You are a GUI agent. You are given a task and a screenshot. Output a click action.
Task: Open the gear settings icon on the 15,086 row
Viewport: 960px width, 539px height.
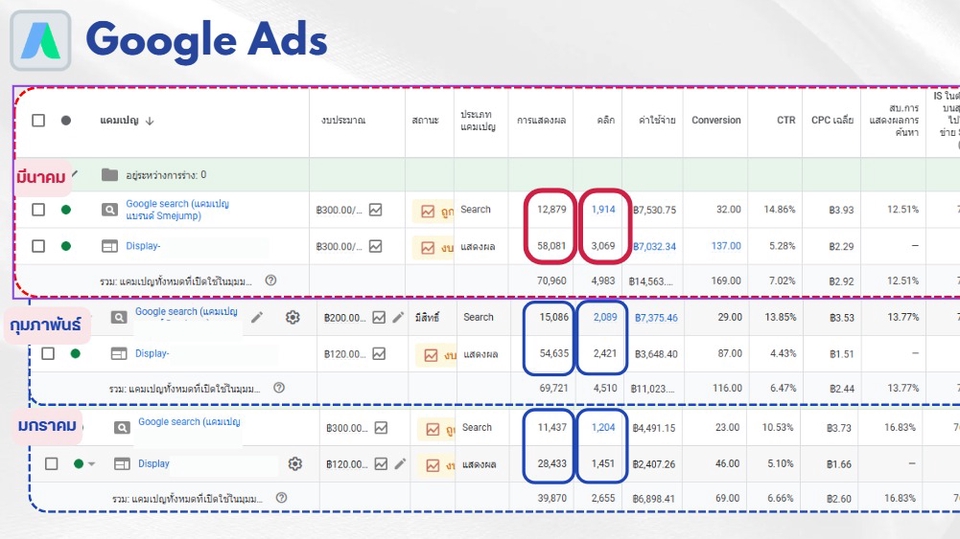click(293, 317)
